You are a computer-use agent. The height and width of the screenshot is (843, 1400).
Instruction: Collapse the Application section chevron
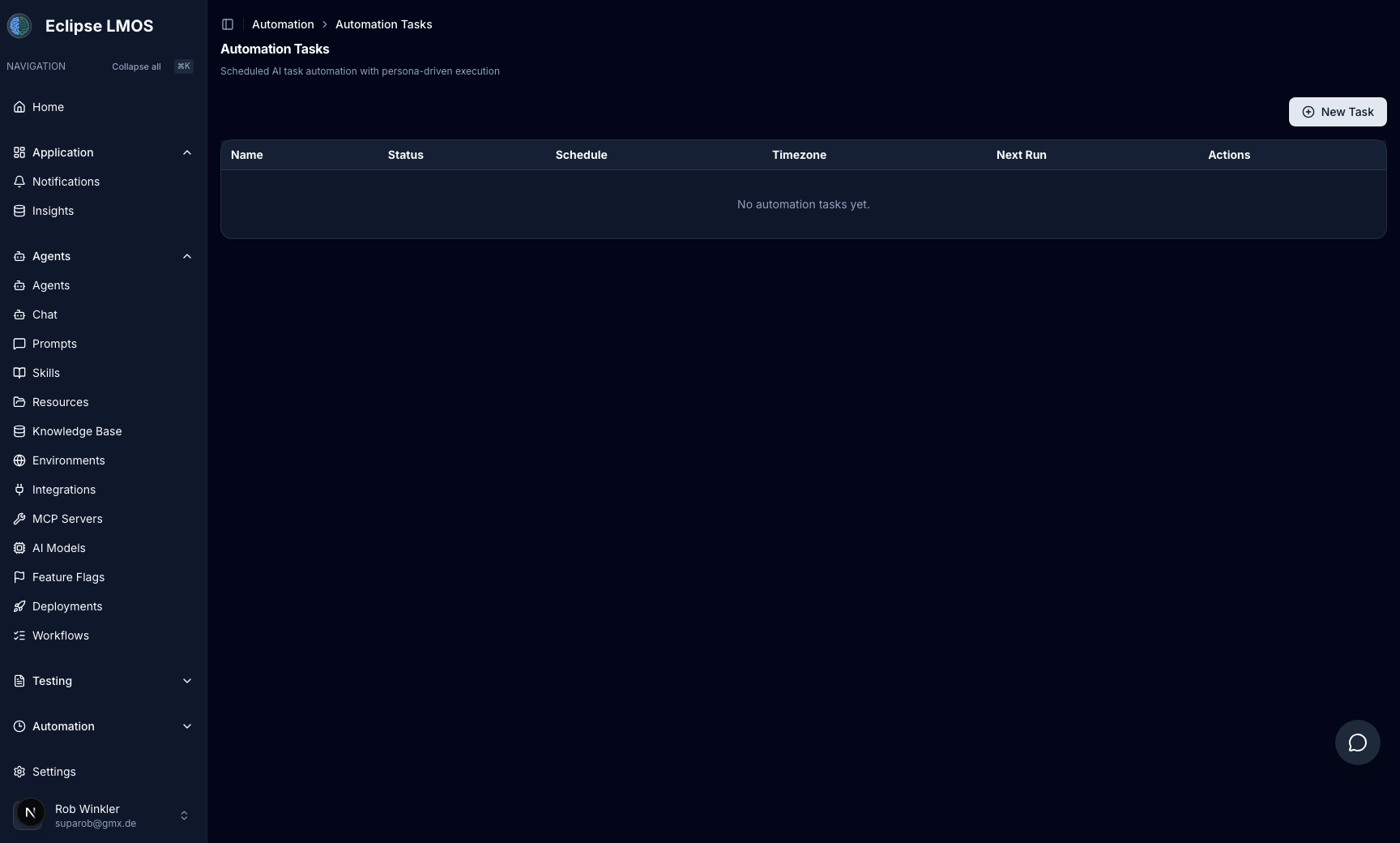coord(187,152)
